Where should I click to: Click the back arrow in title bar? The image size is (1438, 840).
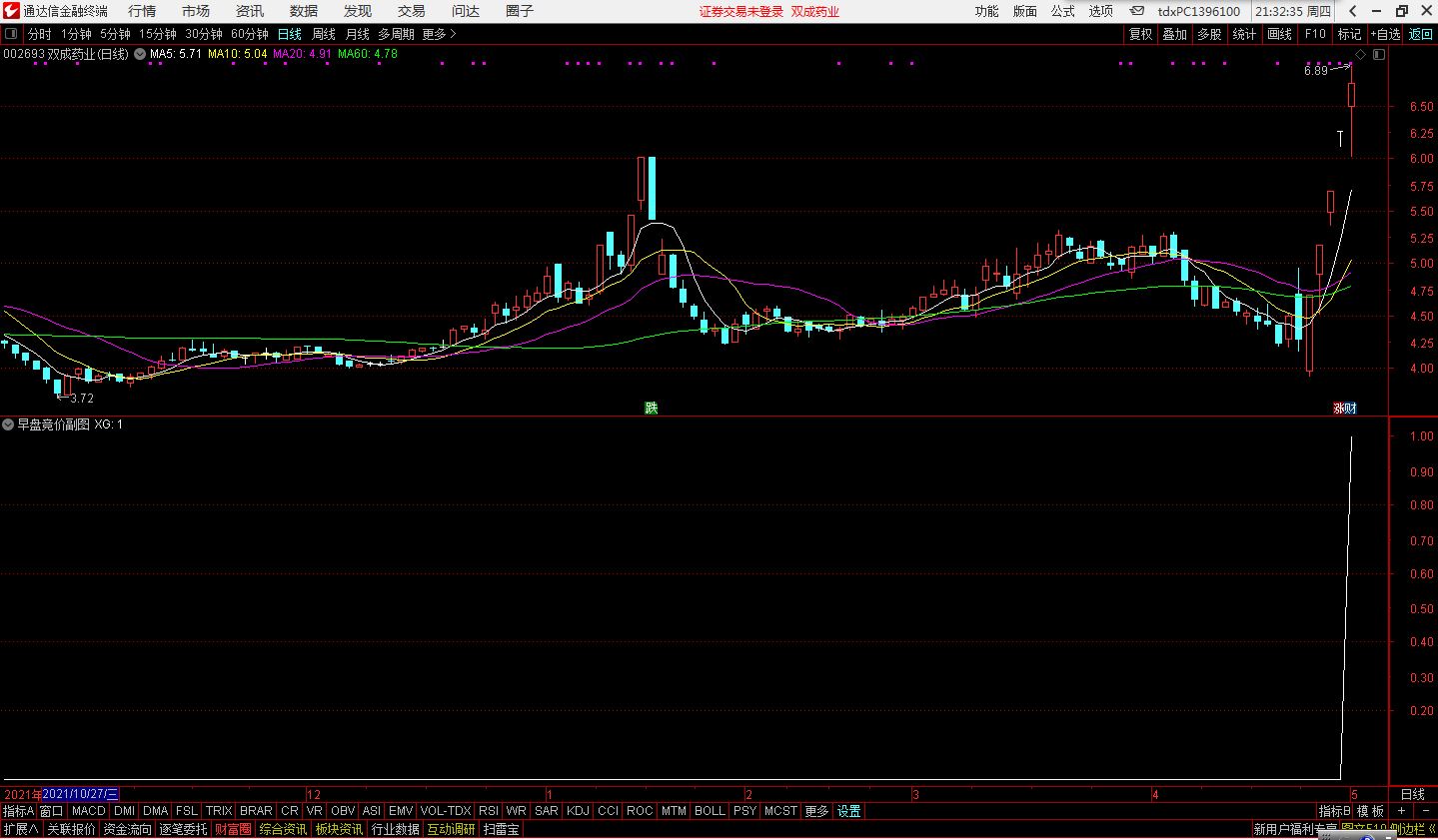[x=1352, y=11]
